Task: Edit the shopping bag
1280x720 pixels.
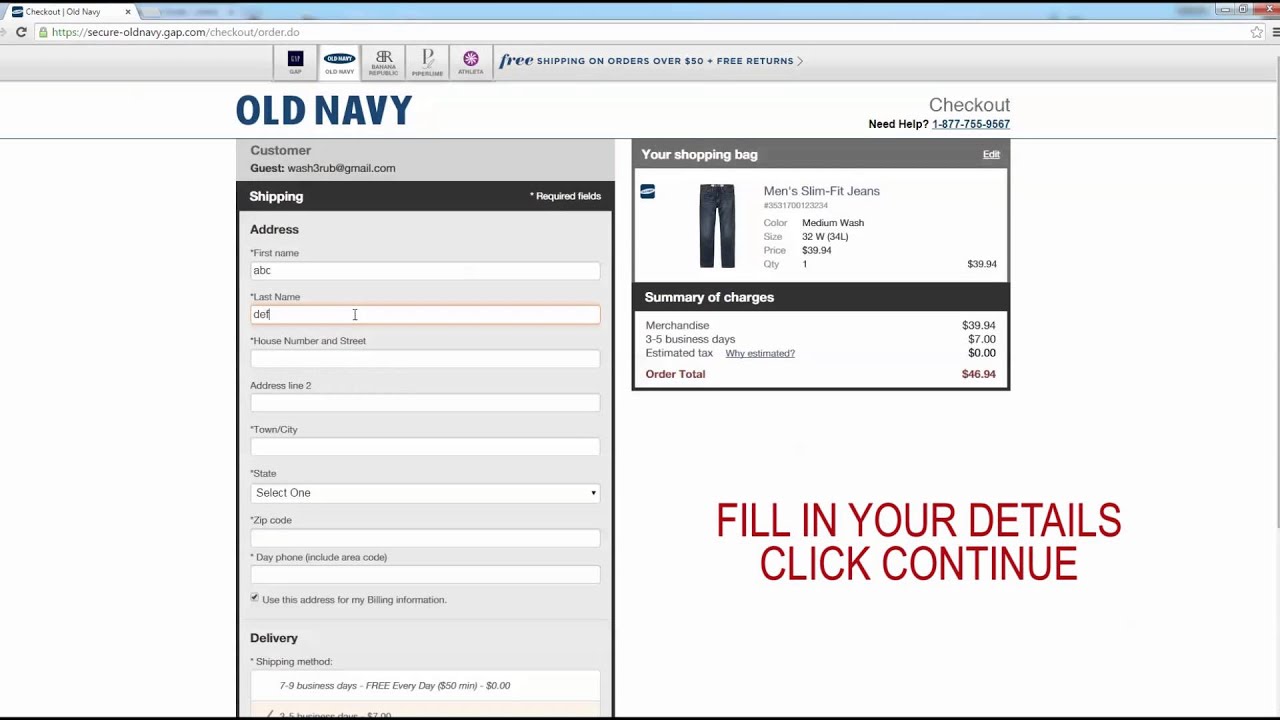Action: [x=991, y=154]
